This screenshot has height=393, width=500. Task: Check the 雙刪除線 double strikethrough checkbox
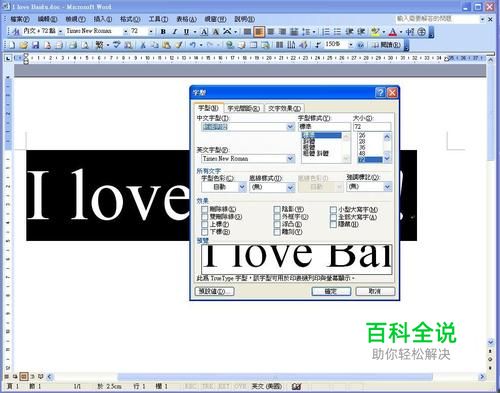click(205, 217)
